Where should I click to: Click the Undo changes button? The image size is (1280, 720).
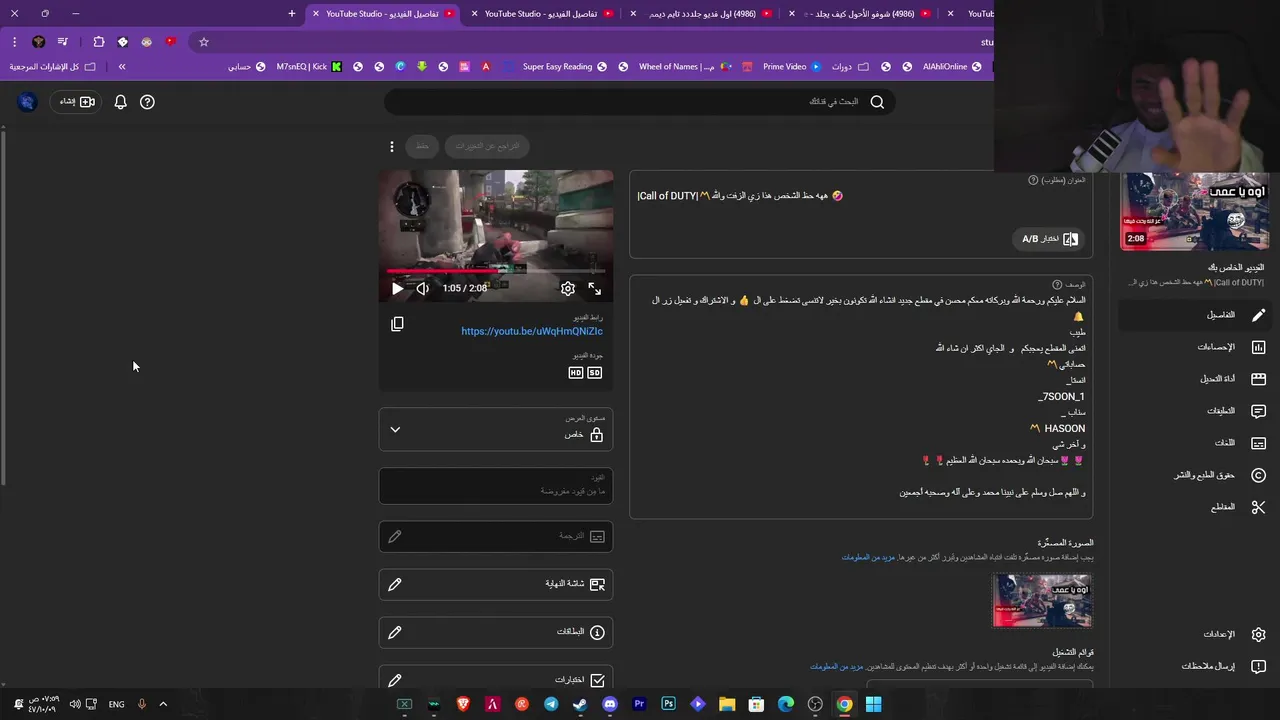click(487, 146)
